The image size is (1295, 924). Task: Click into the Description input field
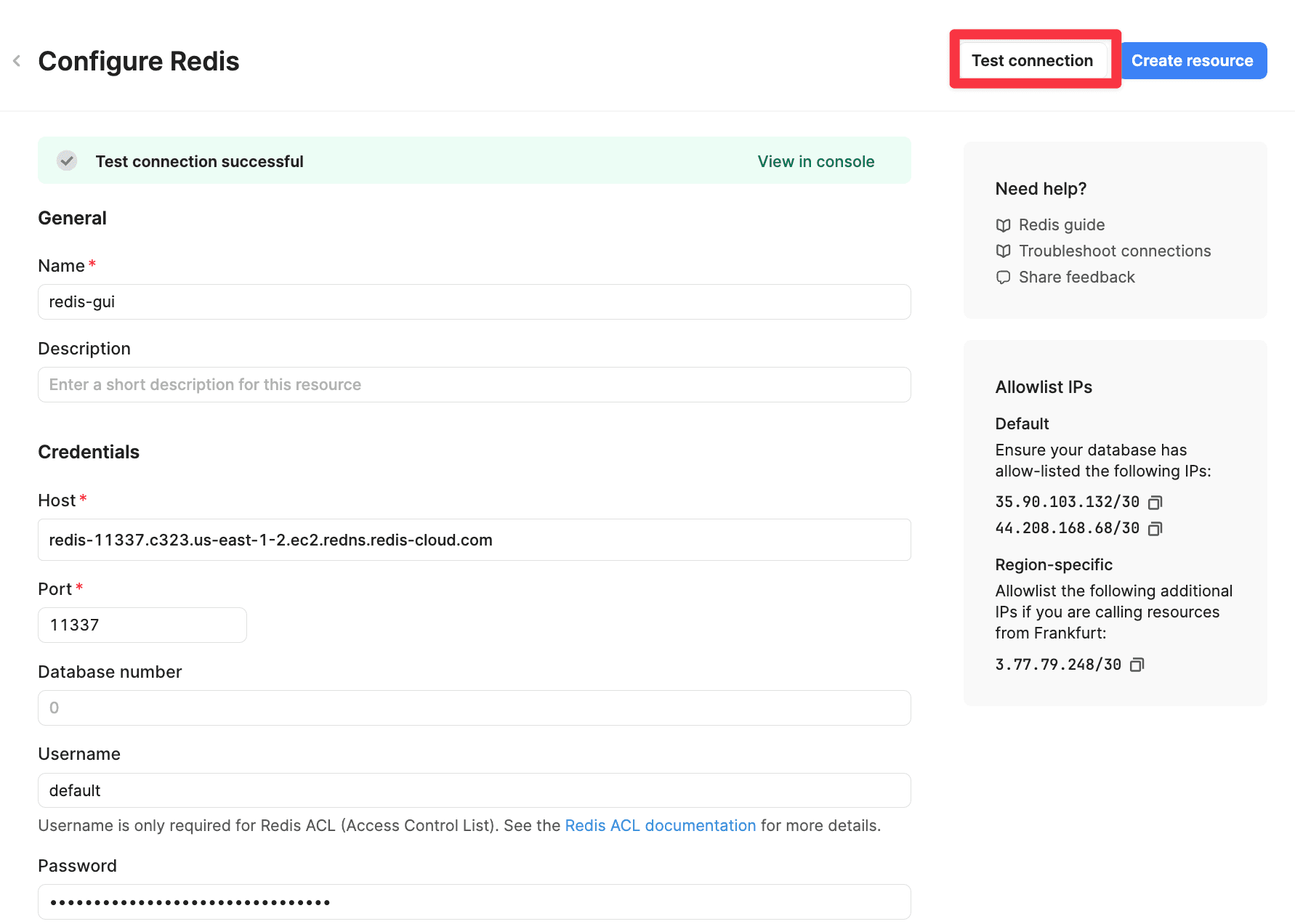click(474, 385)
